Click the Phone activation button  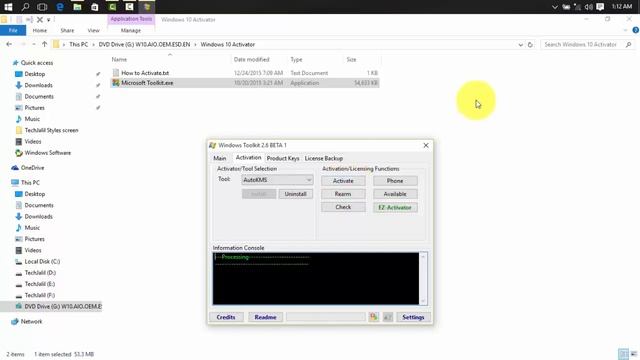395,181
